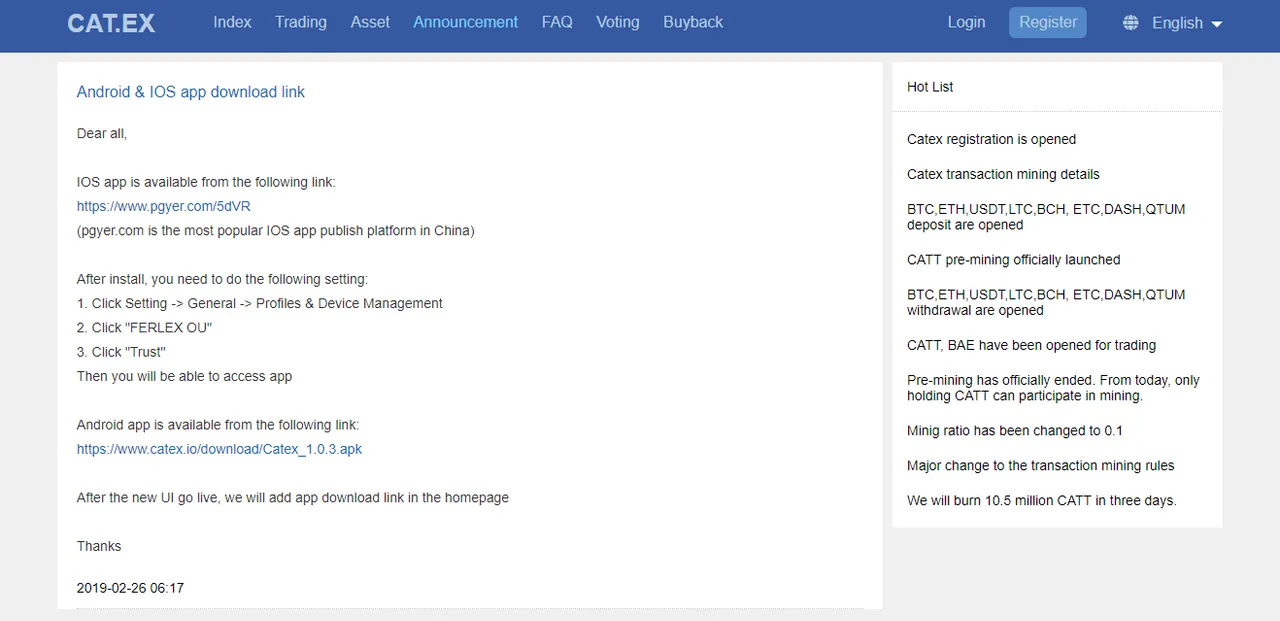Open 'Catex transaction mining details' announcement
The width and height of the screenshot is (1280, 621).
click(x=1003, y=175)
